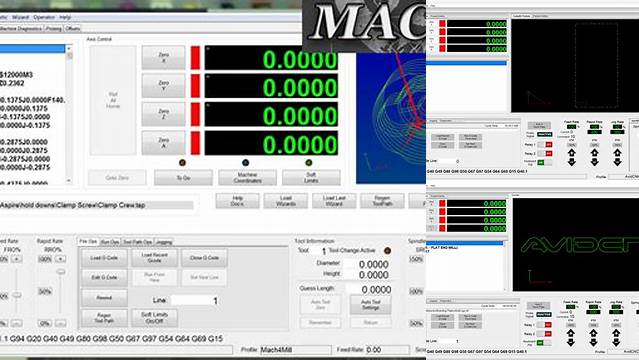Click the G-code list scroll up arrow
This screenshot has height=360, width=639.
68,49
